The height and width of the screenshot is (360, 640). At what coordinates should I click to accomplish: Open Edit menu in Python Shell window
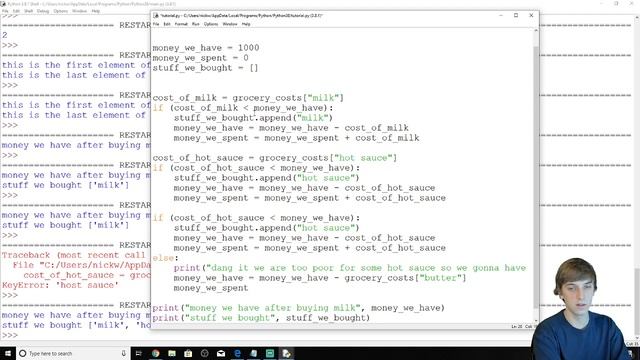[16, 11]
